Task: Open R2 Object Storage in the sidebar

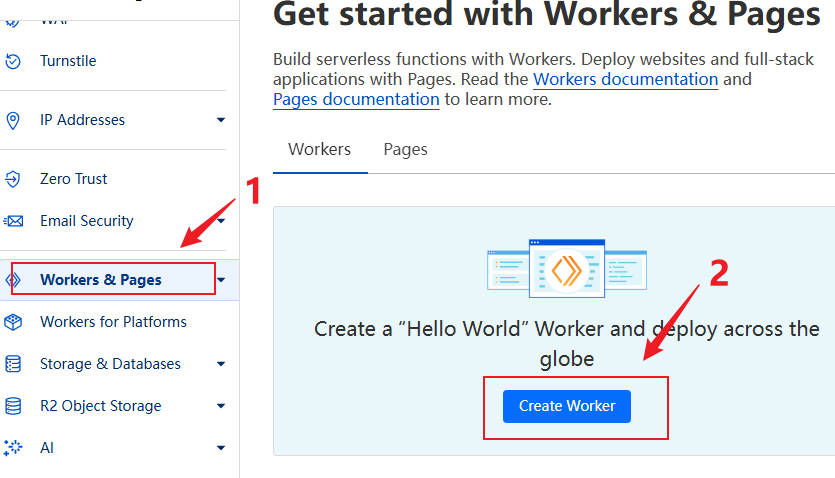Action: click(101, 406)
